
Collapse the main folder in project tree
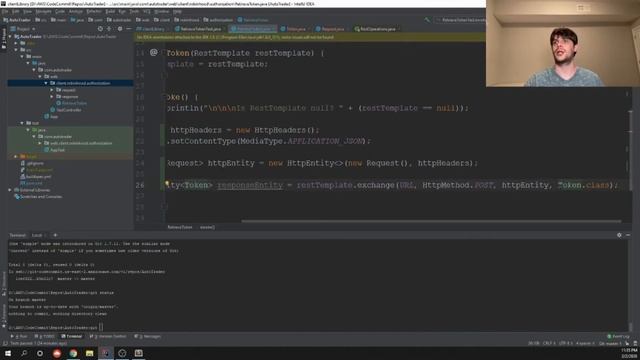click(x=22, y=56)
